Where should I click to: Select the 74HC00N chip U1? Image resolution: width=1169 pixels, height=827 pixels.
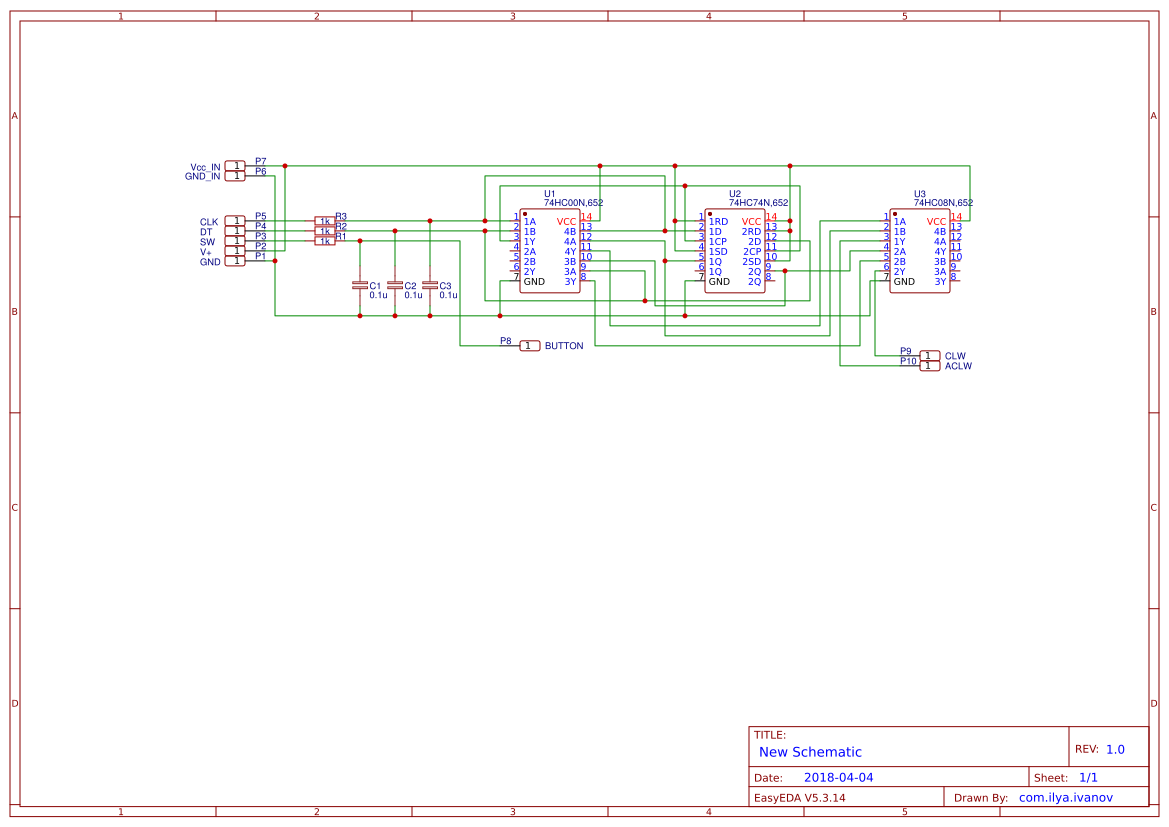tap(550, 250)
